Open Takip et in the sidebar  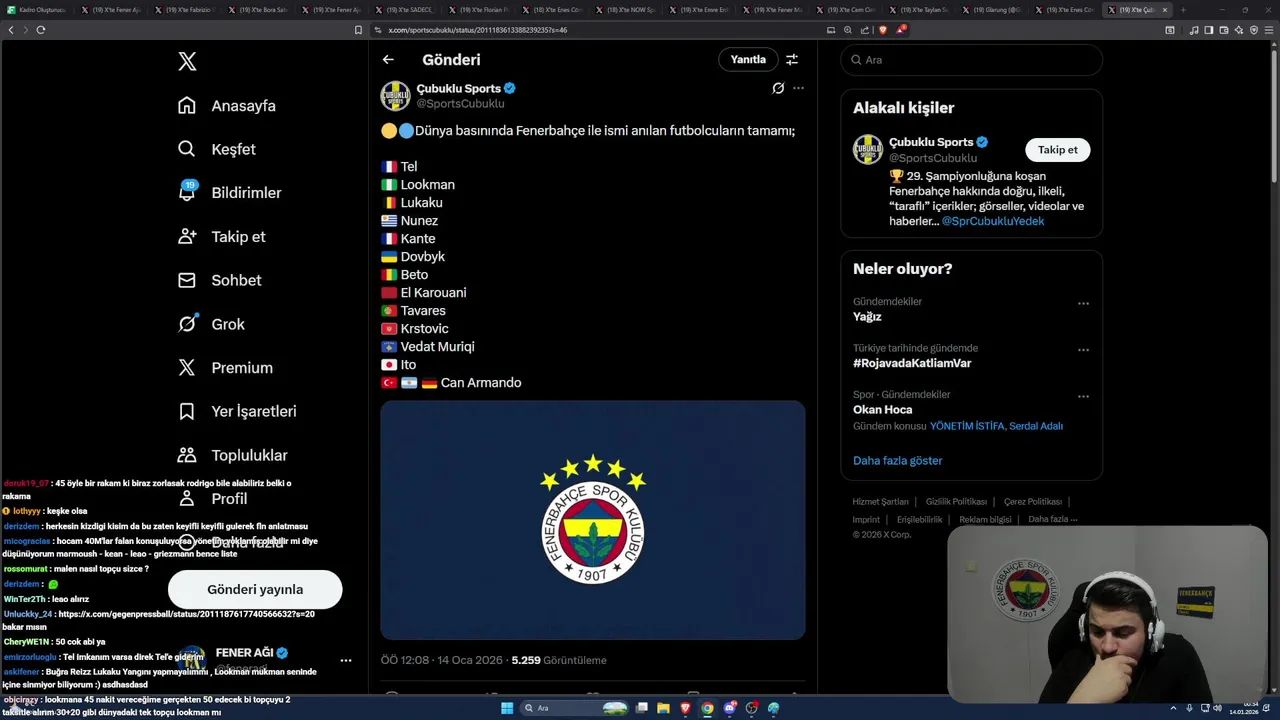point(221,237)
